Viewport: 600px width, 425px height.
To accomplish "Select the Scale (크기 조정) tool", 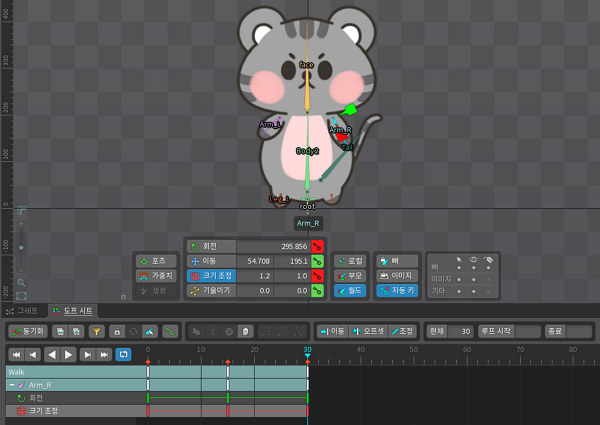I will 211,276.
